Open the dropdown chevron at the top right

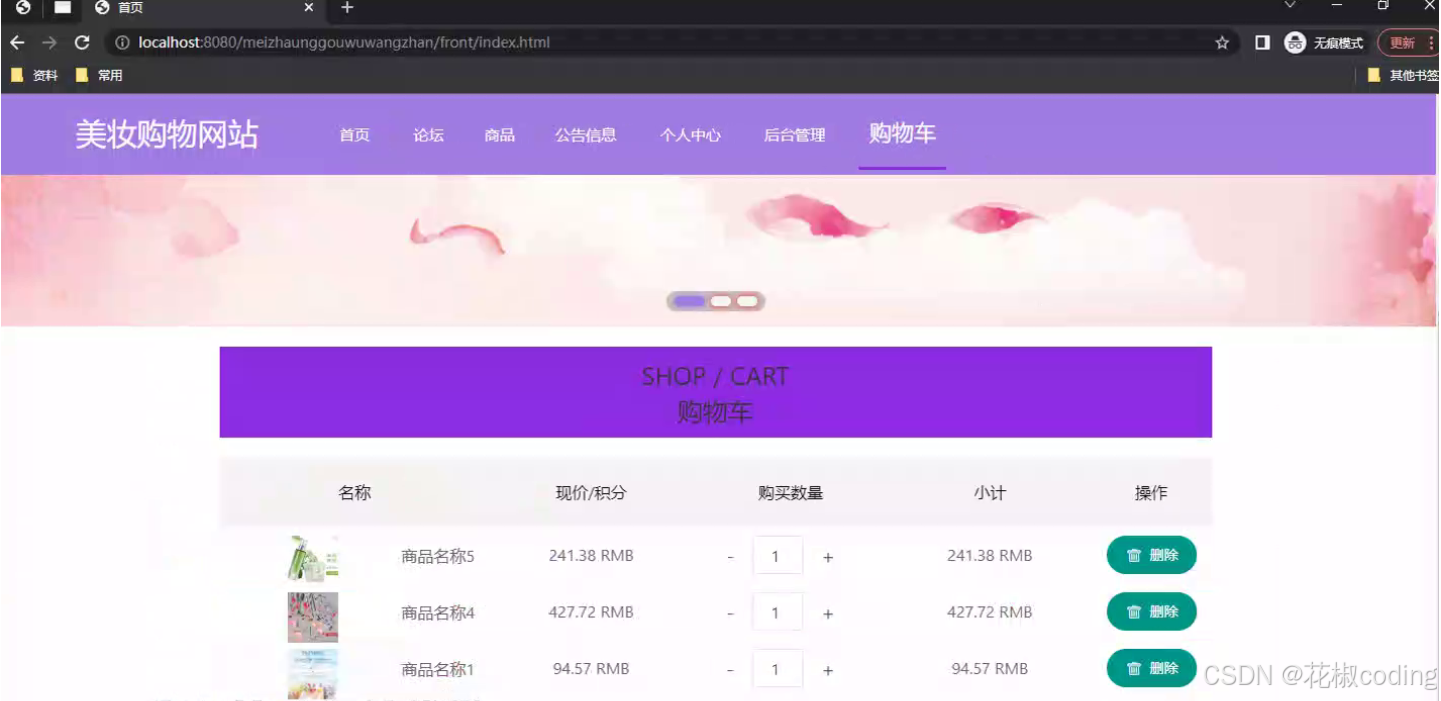[1291, 8]
